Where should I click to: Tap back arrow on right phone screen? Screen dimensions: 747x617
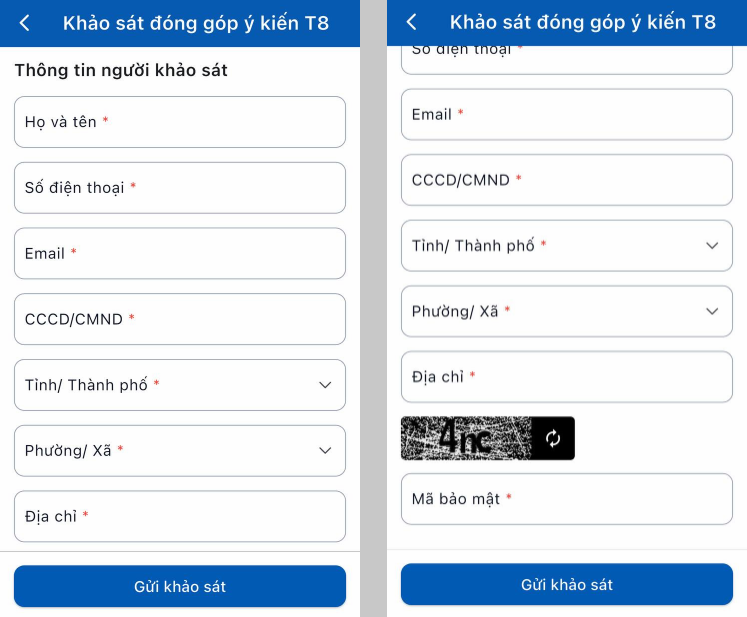[x=411, y=22]
